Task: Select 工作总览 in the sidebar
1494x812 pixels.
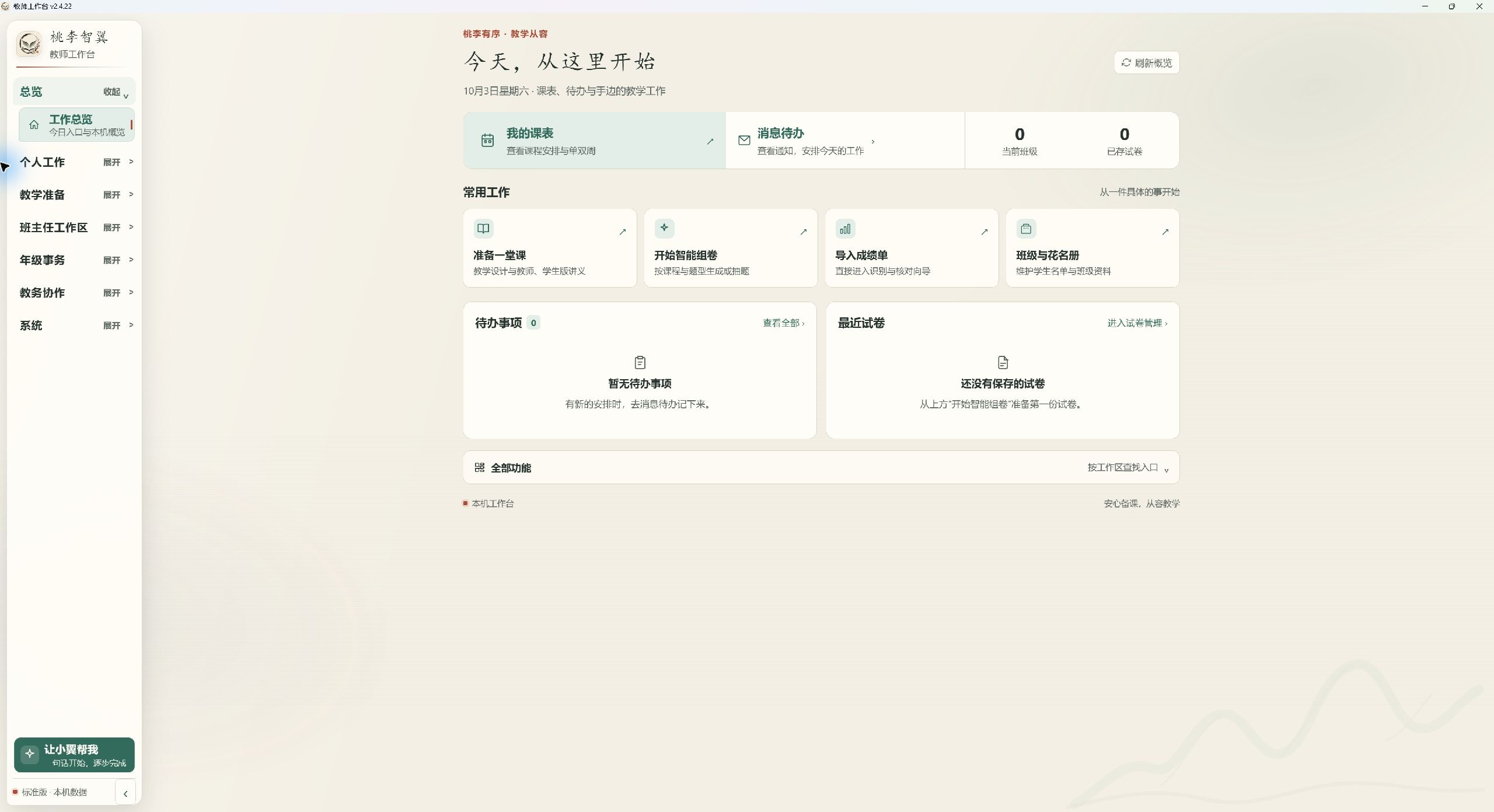Action: click(x=76, y=125)
